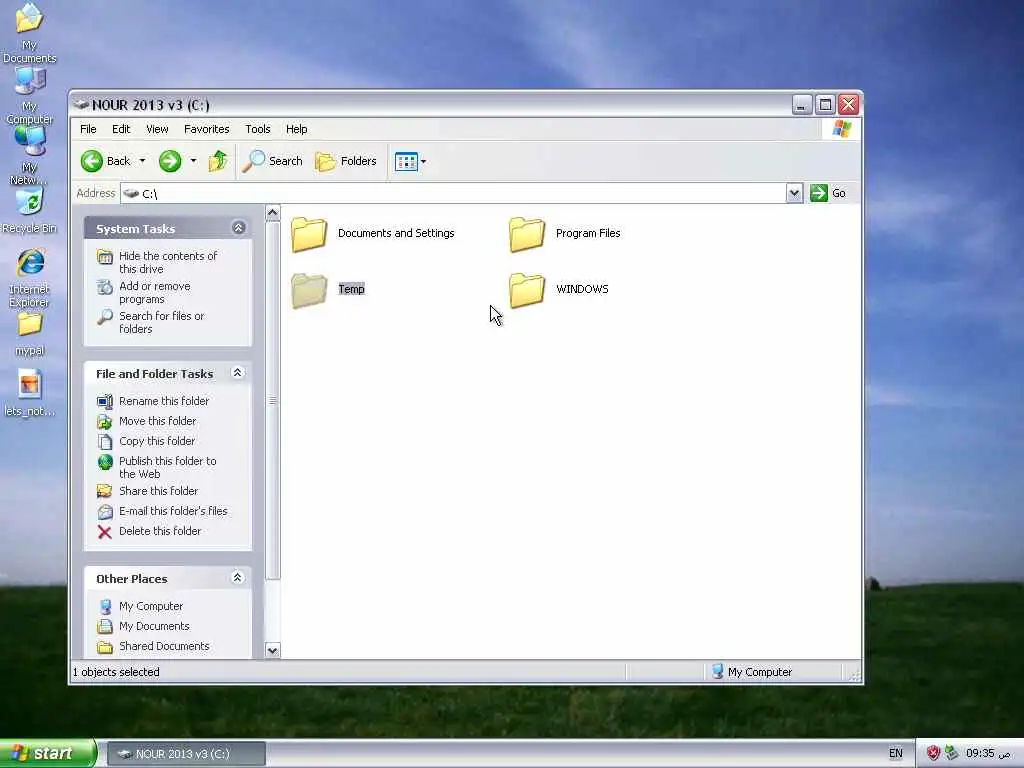Viewport: 1024px width, 768px height.
Task: Open the Favorites menu
Action: click(x=206, y=129)
